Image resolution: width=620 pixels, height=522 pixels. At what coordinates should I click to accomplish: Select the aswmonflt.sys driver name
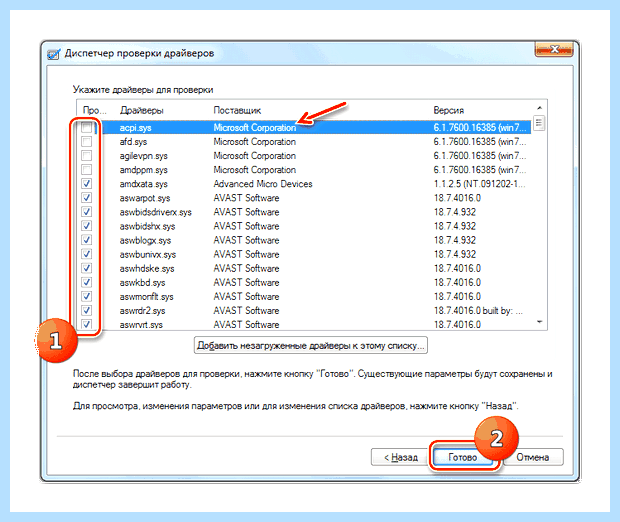click(x=146, y=297)
